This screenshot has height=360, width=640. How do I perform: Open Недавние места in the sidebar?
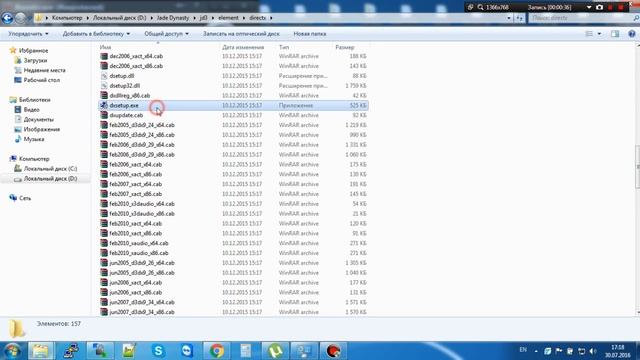click(44, 70)
